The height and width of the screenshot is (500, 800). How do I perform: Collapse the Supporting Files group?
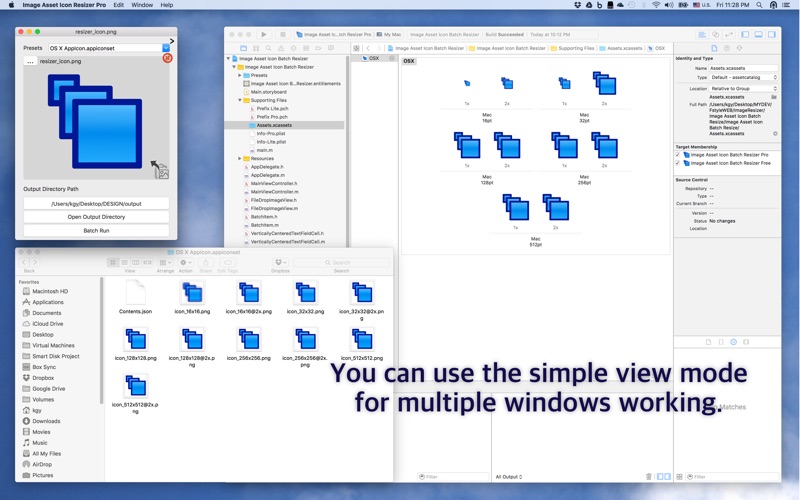pos(240,100)
